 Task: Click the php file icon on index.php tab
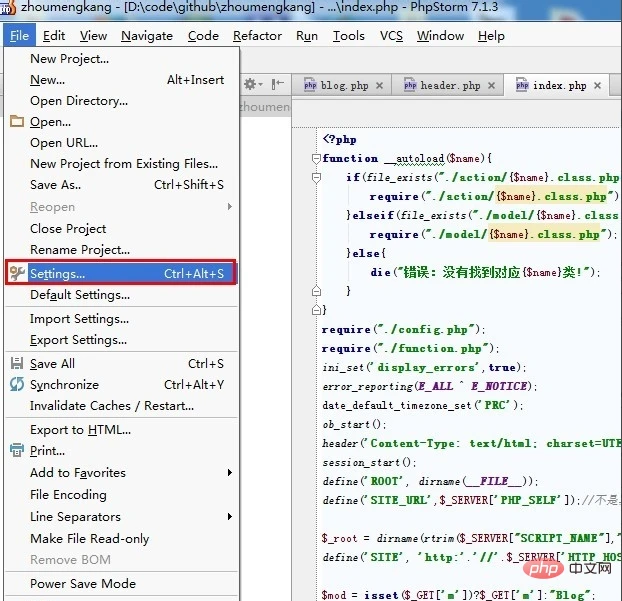pyautogui.click(x=522, y=85)
